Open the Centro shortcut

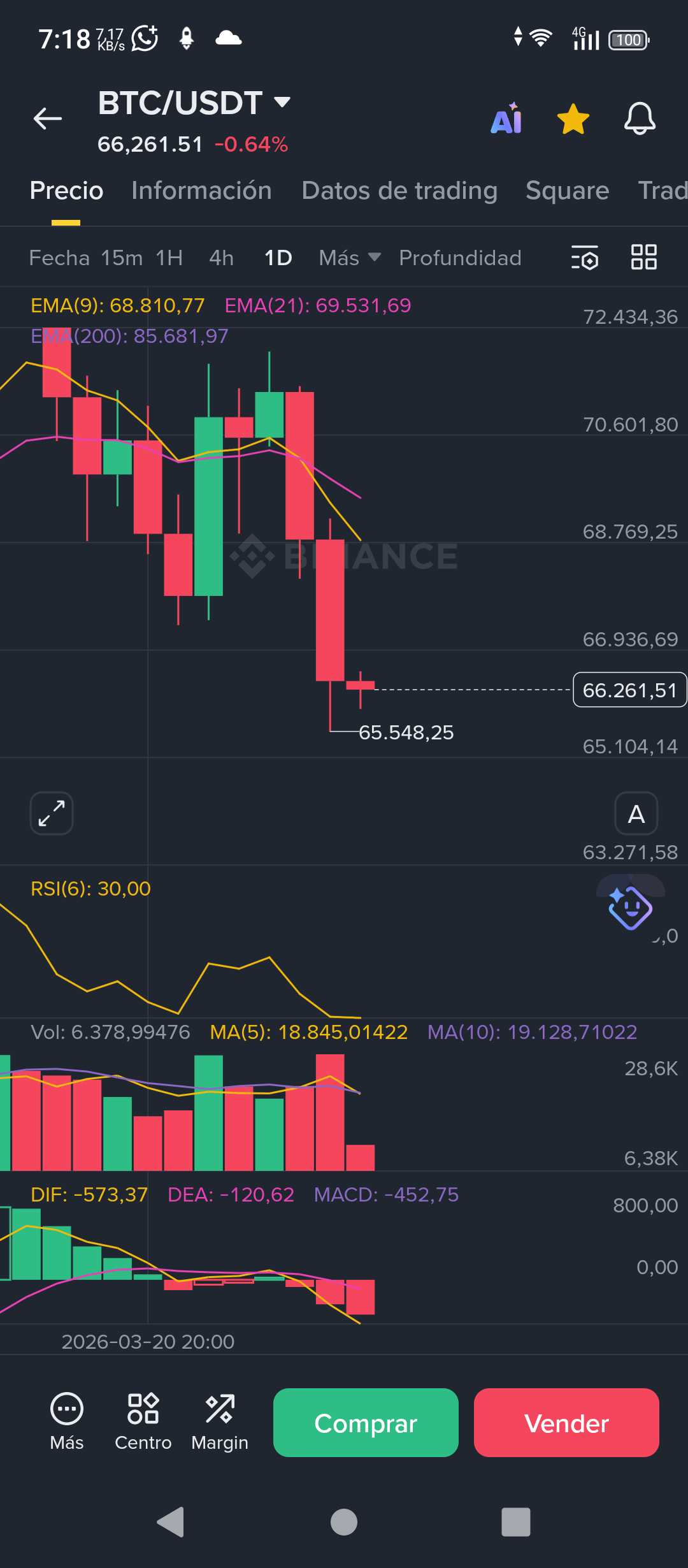point(143,1423)
